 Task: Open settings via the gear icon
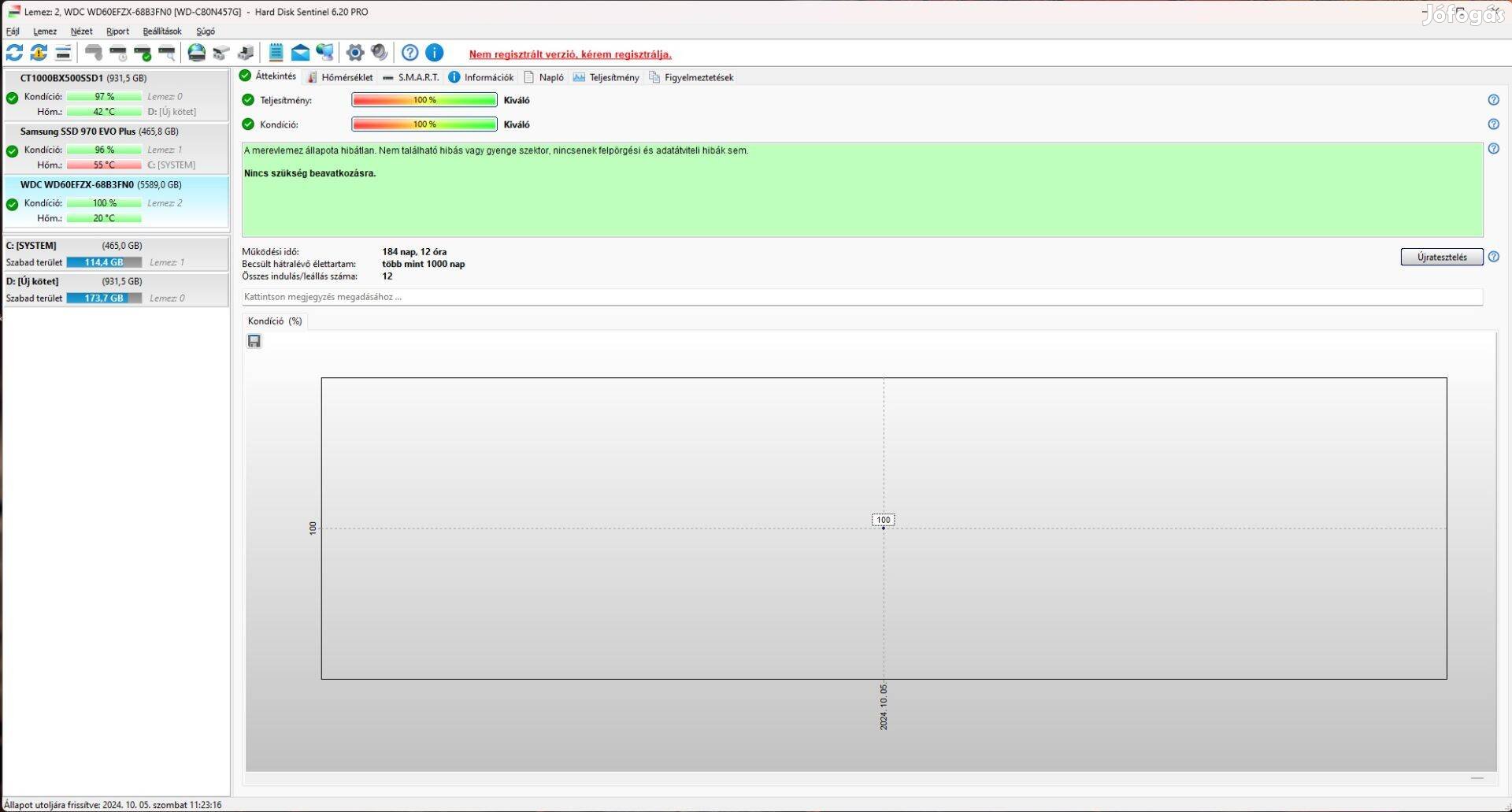(355, 53)
